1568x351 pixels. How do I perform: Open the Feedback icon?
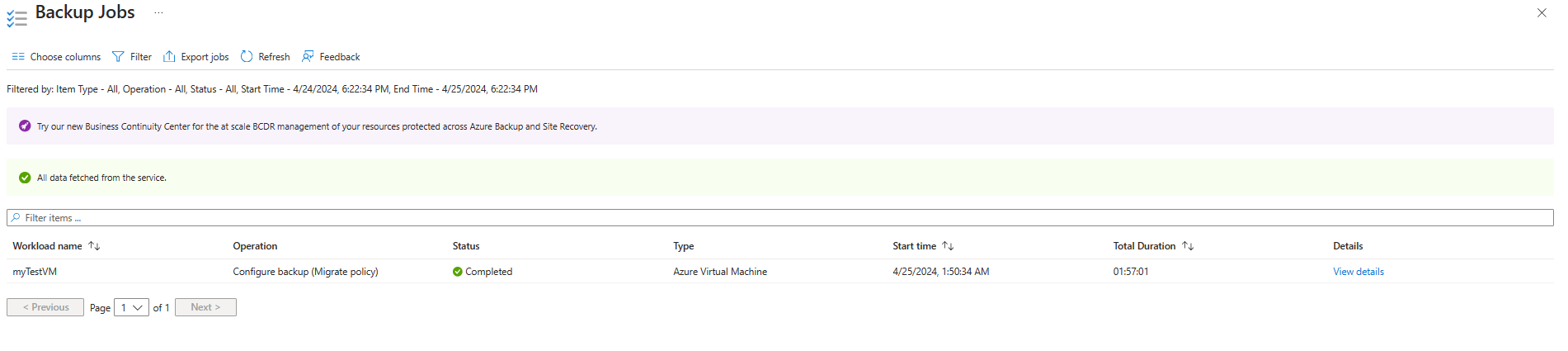[308, 57]
